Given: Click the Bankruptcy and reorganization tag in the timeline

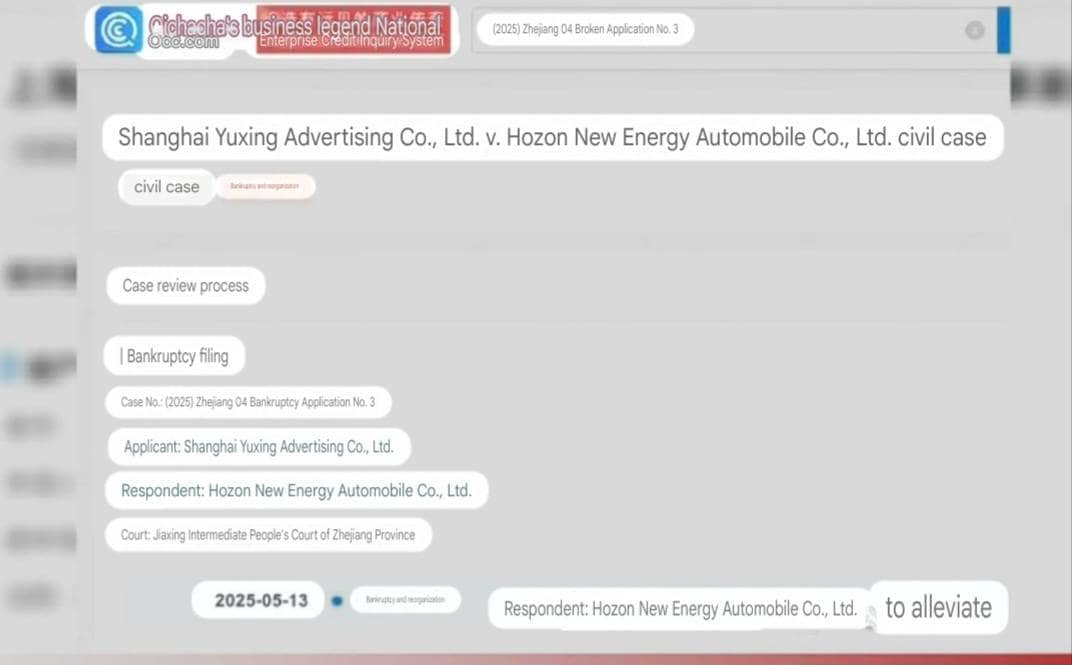Looking at the screenshot, I should pyautogui.click(x=405, y=599).
